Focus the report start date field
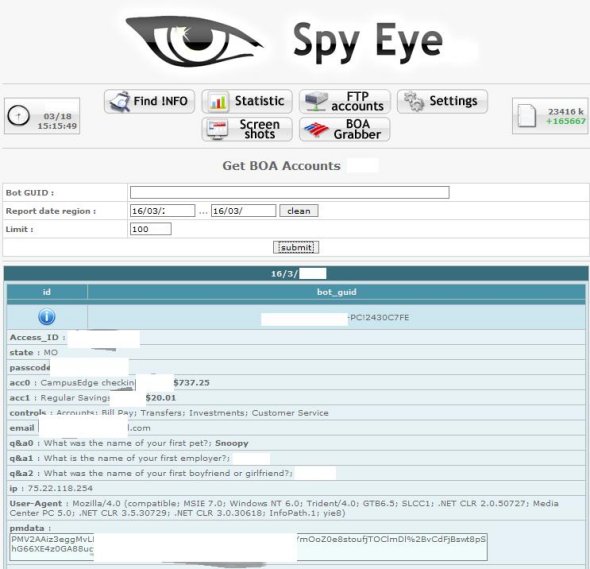Viewport: 590px width, 569px height. (163, 211)
